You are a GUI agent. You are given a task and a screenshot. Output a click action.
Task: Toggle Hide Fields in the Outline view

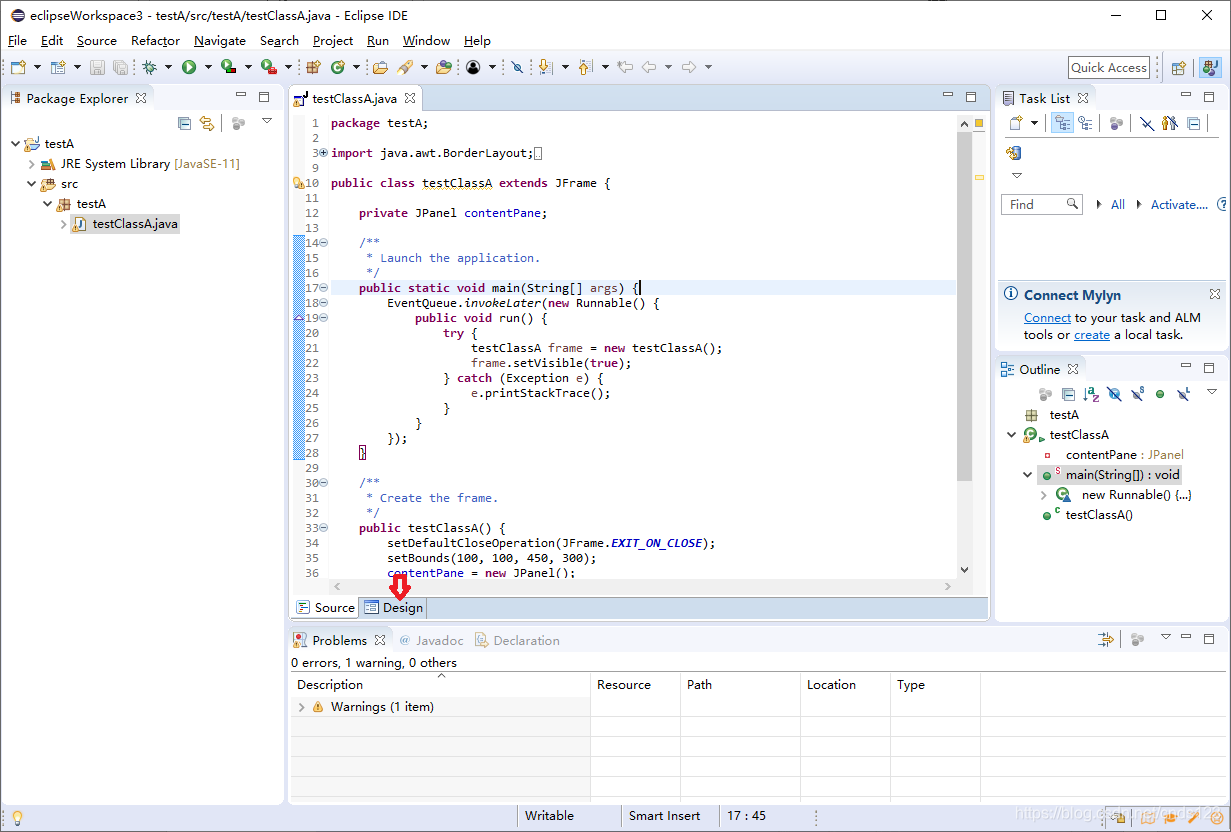click(1113, 393)
